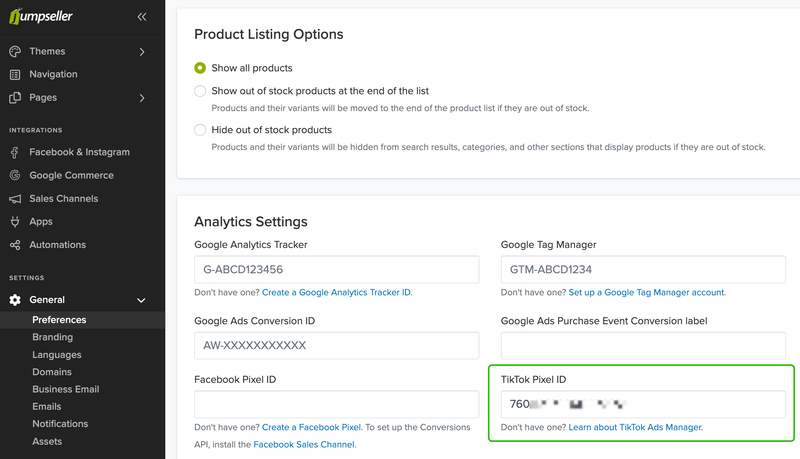Image resolution: width=800 pixels, height=459 pixels.
Task: Click the Google Commerce icon
Action: pos(15,175)
